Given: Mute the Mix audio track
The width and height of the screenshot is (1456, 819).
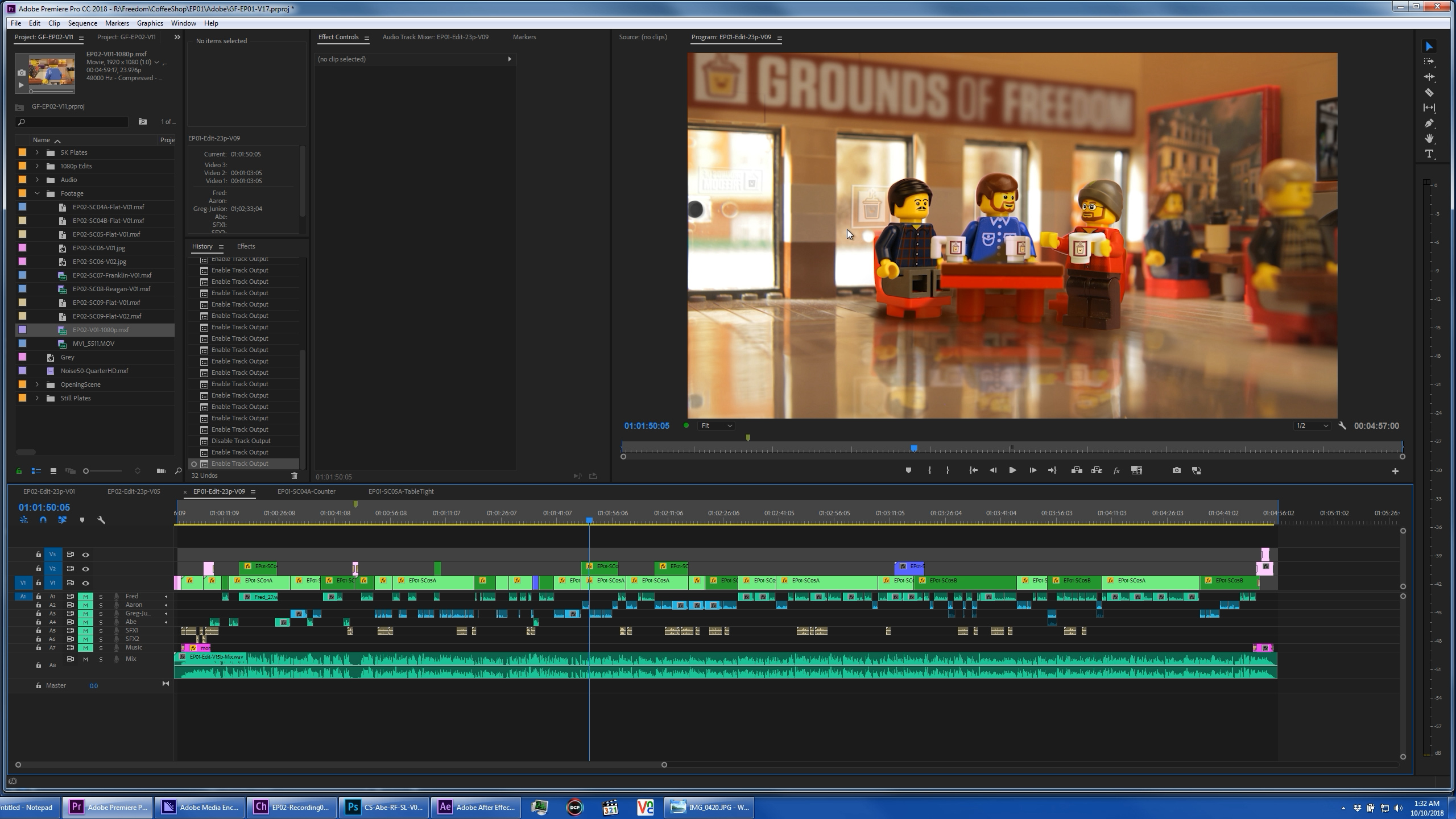Looking at the screenshot, I should [85, 659].
